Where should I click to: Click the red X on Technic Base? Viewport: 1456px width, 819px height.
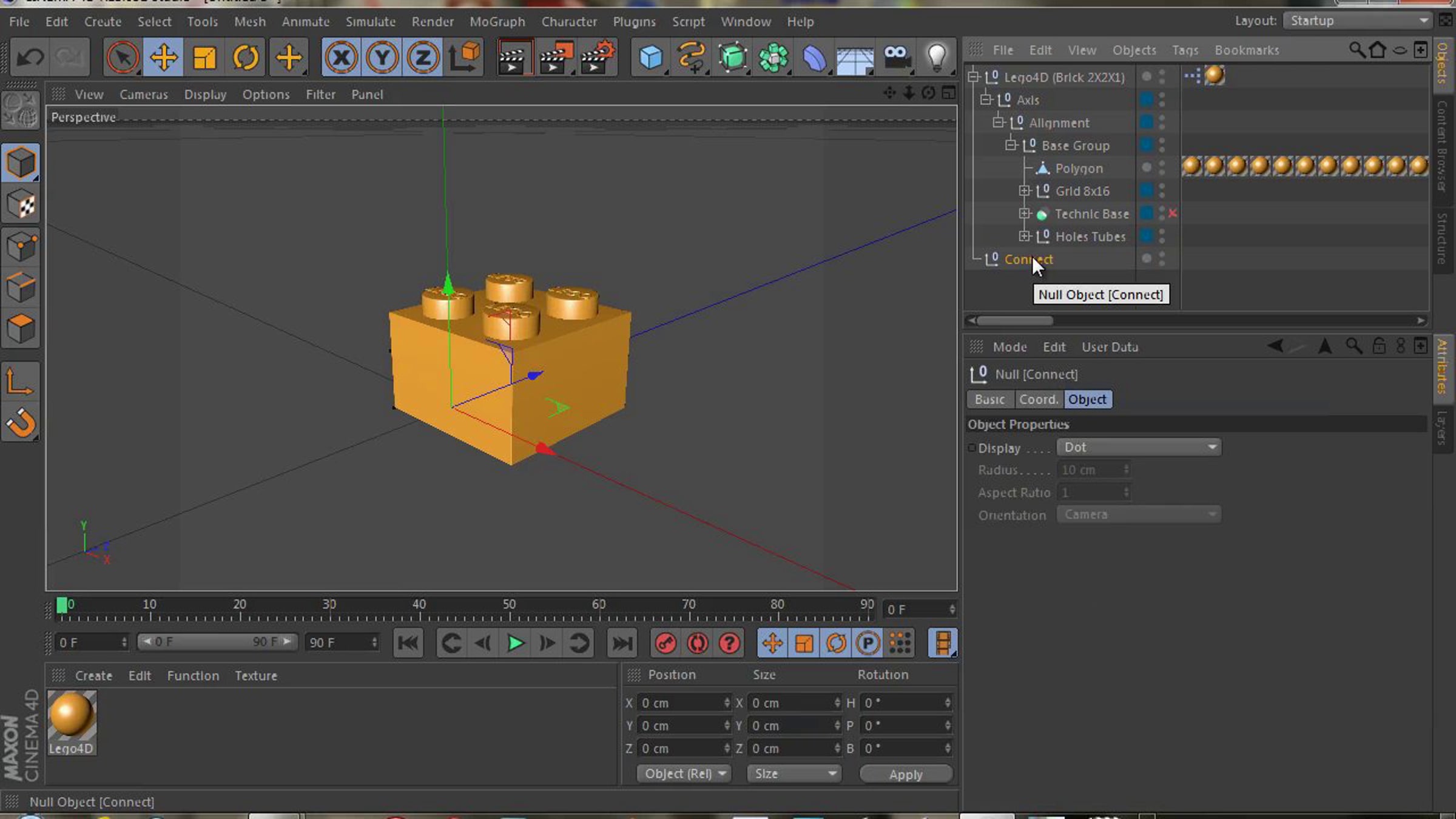[1173, 213]
